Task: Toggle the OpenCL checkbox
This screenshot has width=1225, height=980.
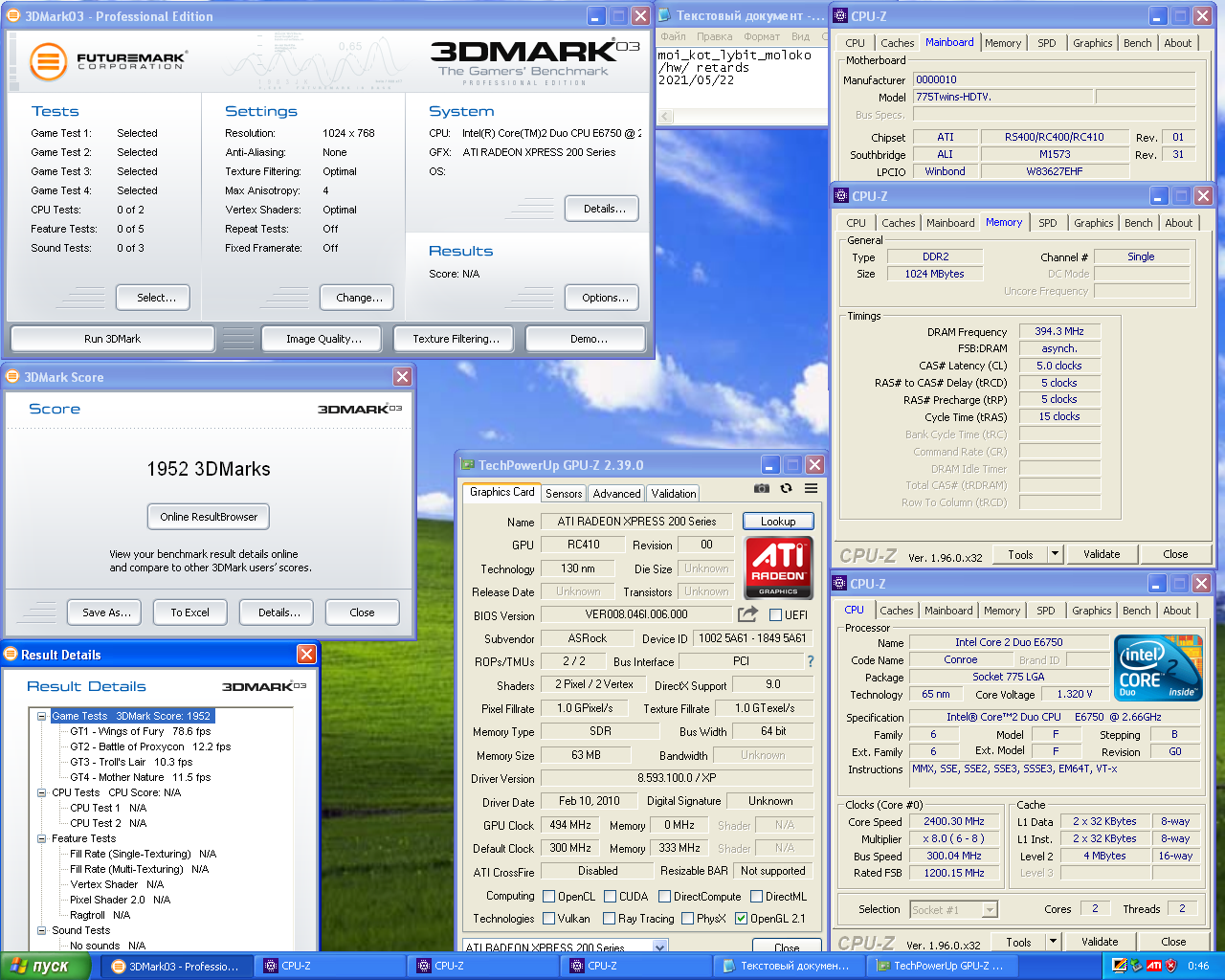Action: coord(549,897)
